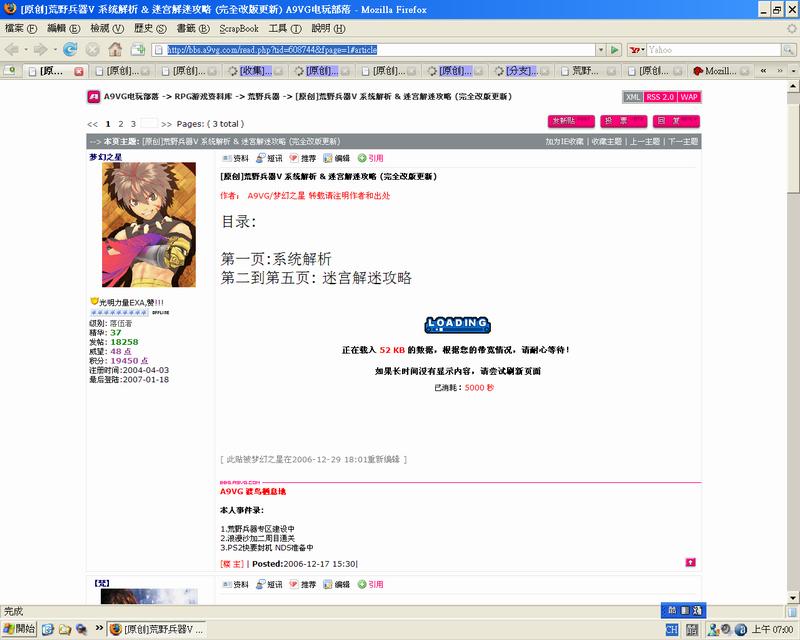
Task: Go back with the Back arrow
Action: (12, 50)
